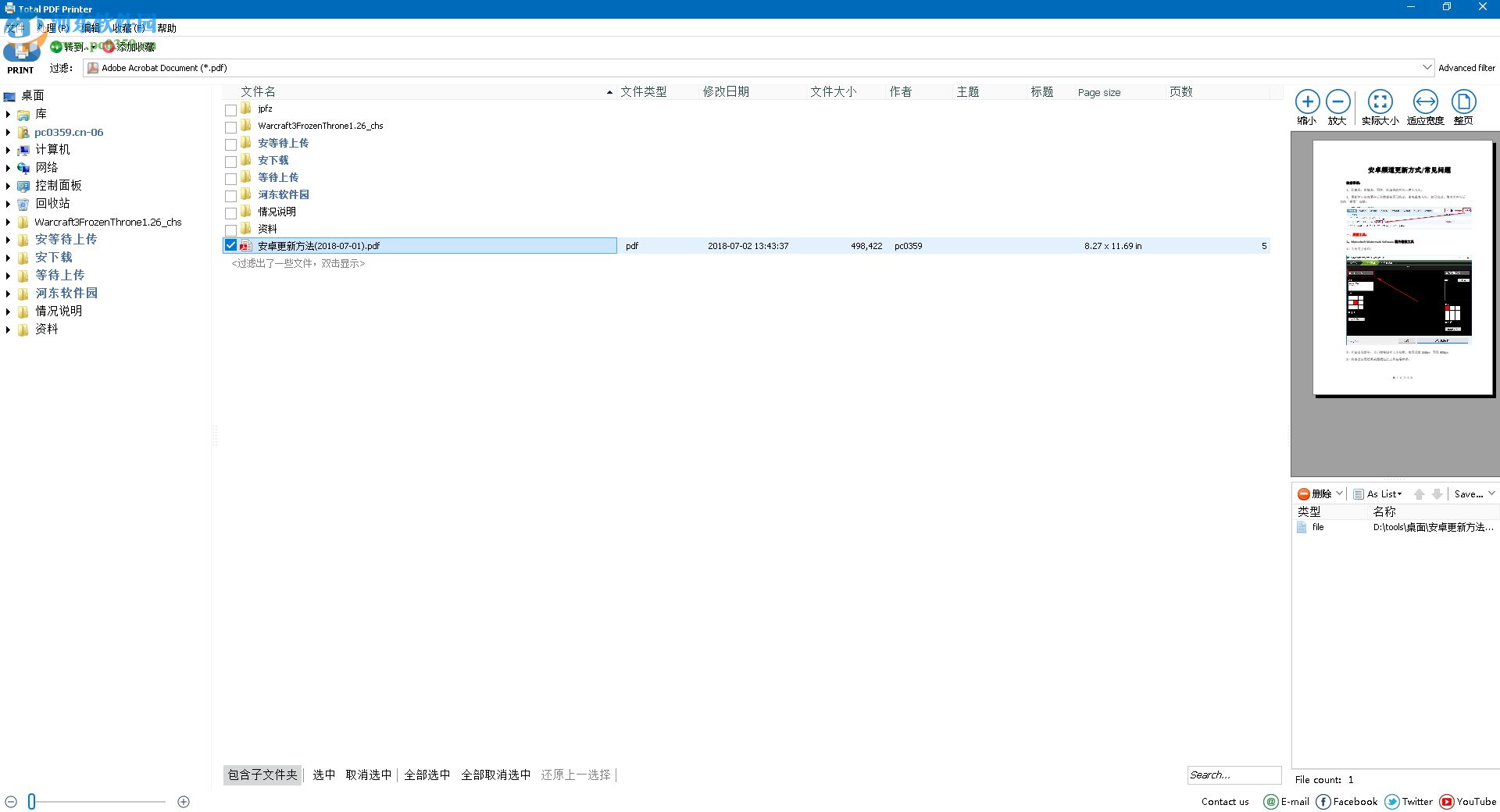Viewport: 1500px width, 812px height.
Task: Check the jpfz folder checkbox
Action: [x=230, y=109]
